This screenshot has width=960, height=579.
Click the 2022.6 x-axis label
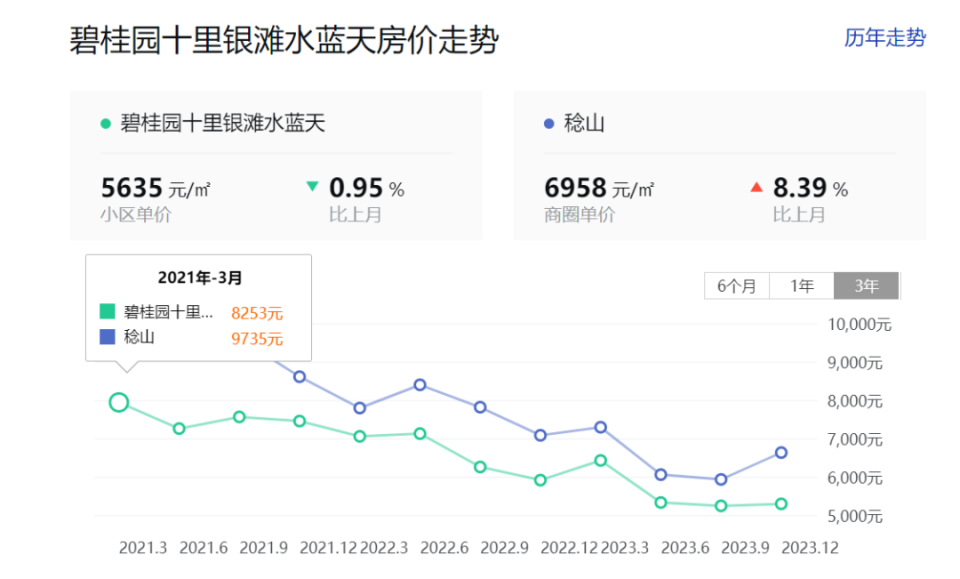(x=444, y=548)
